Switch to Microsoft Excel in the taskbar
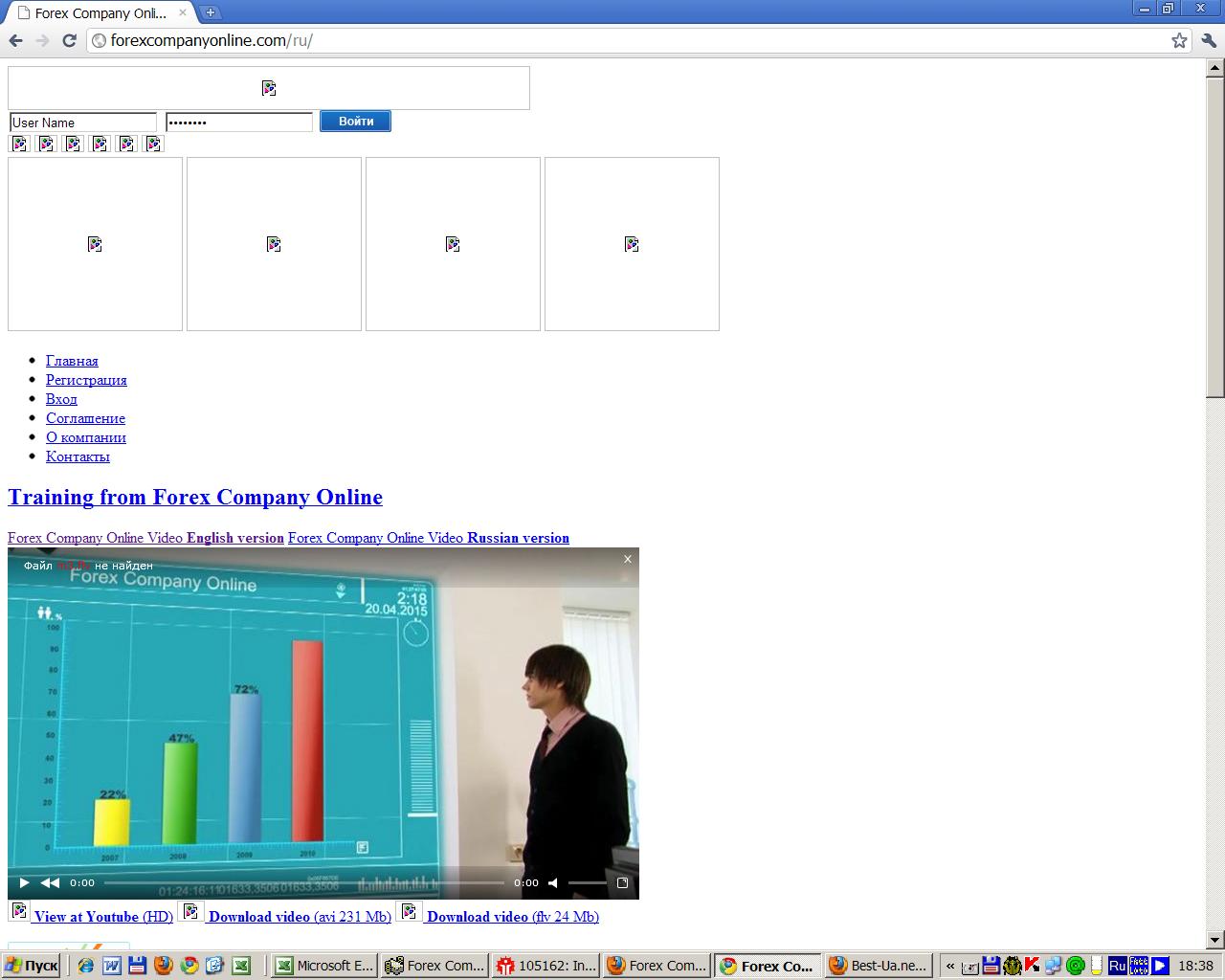The image size is (1225, 980). coord(323,966)
